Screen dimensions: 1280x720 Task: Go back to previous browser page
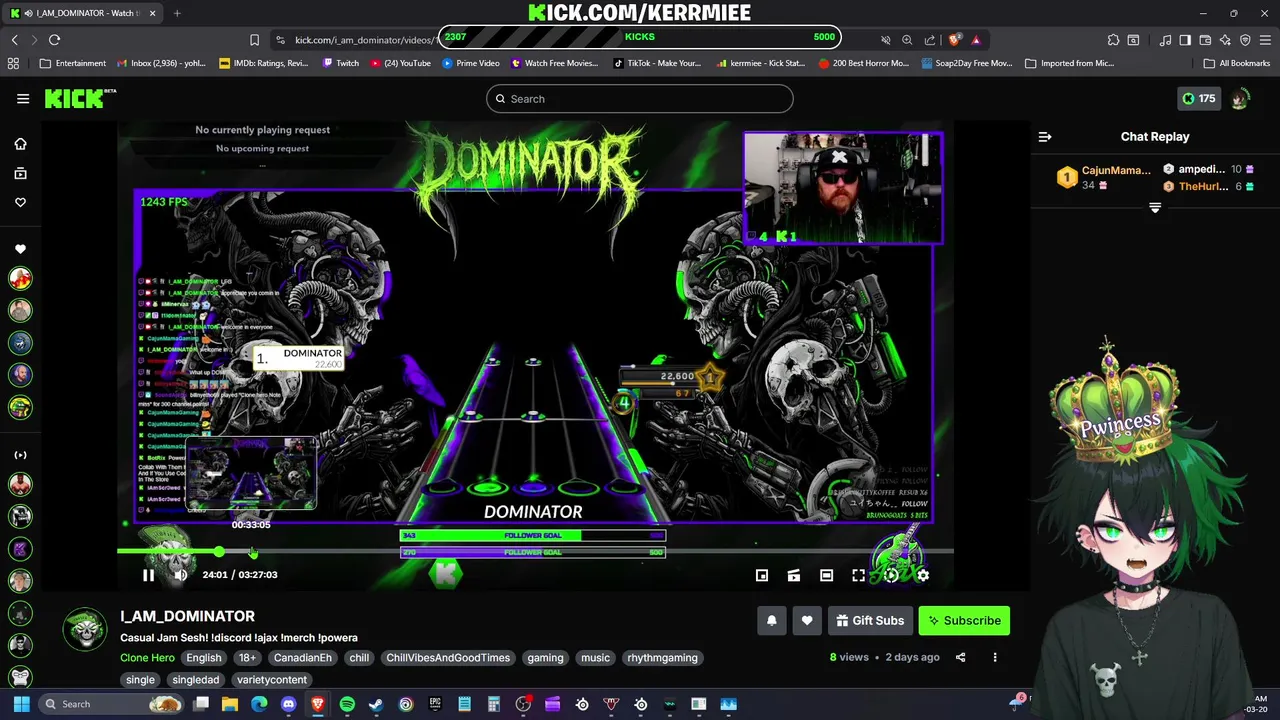15,40
